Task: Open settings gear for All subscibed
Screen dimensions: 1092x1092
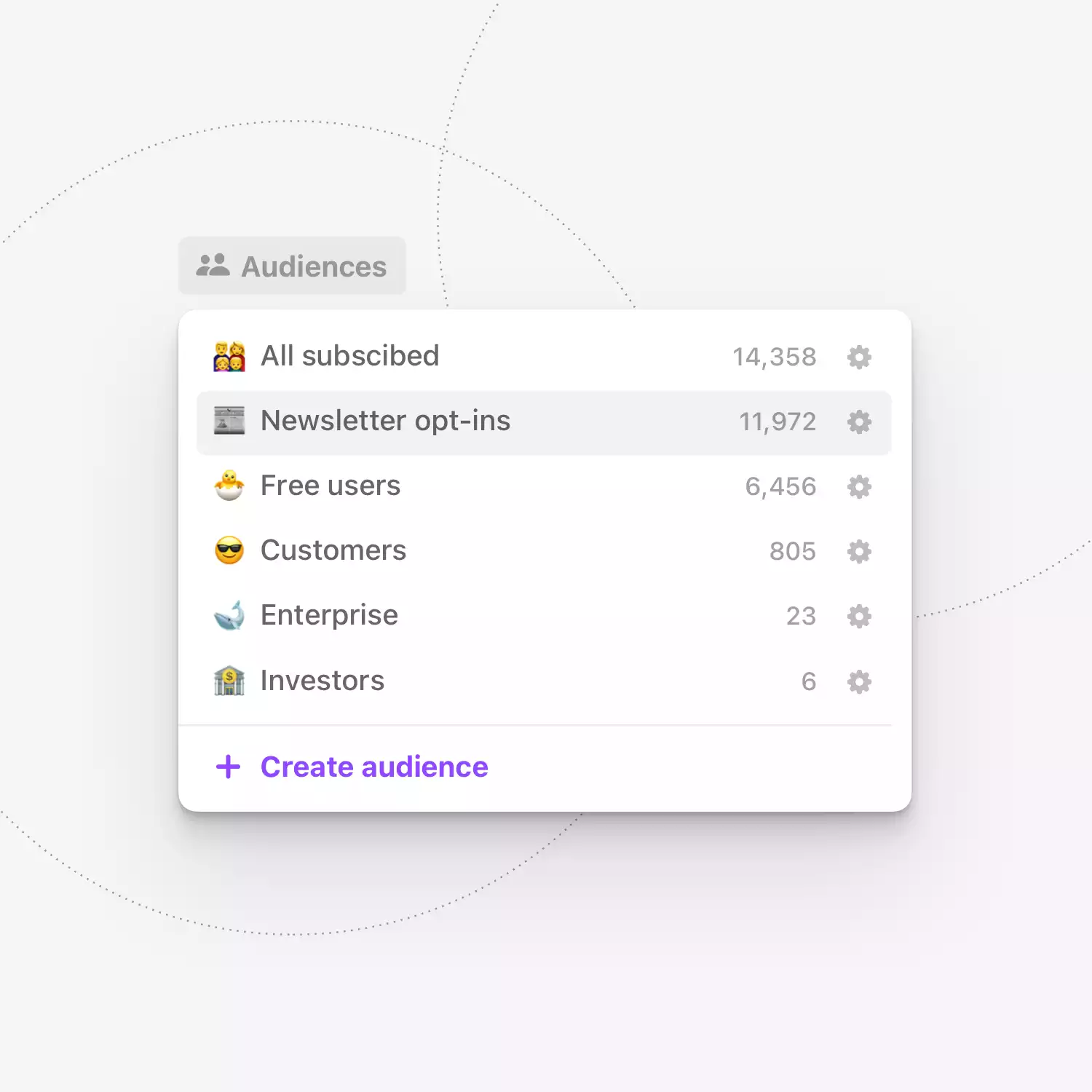Action: pos(859,357)
